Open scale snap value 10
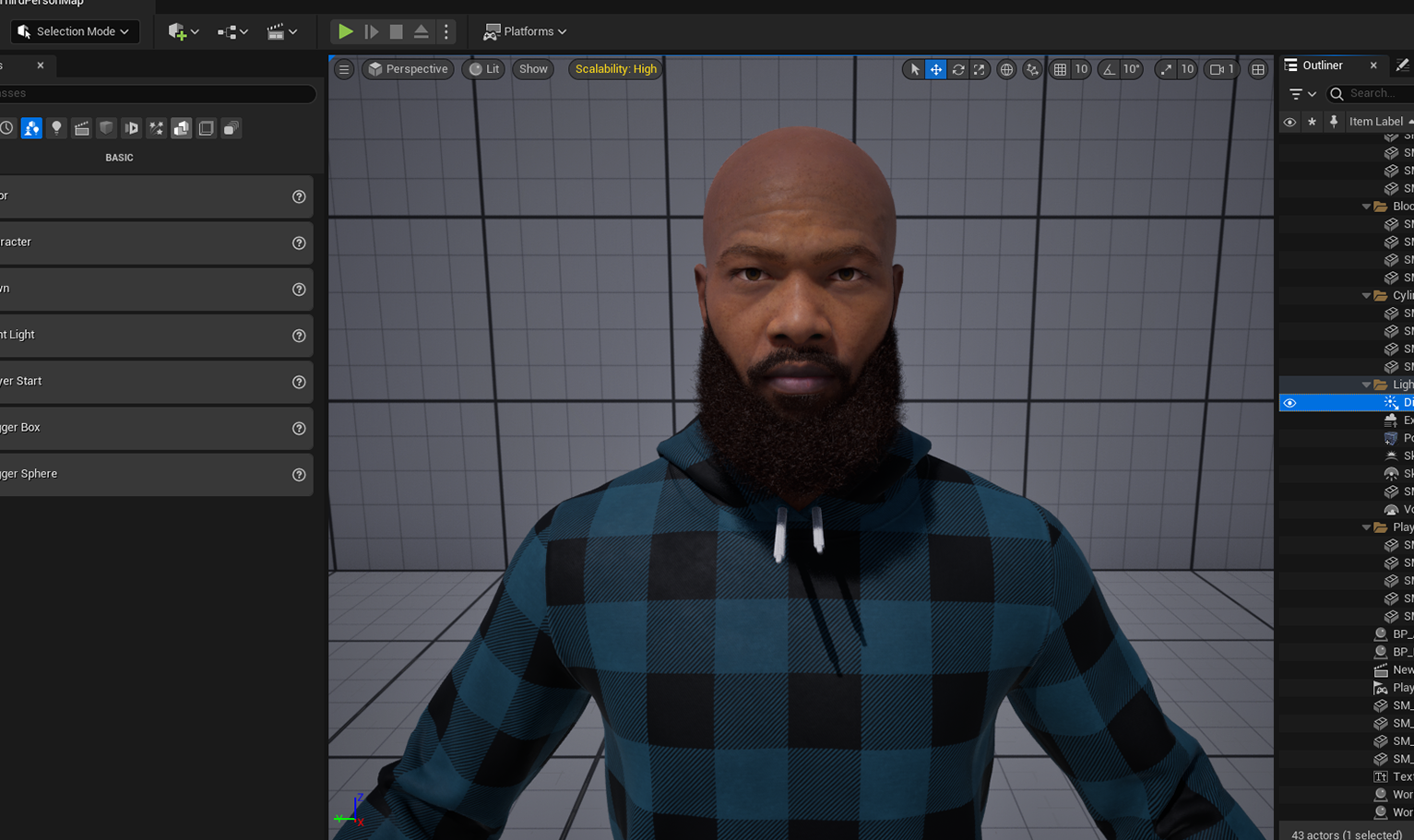 (x=1187, y=69)
